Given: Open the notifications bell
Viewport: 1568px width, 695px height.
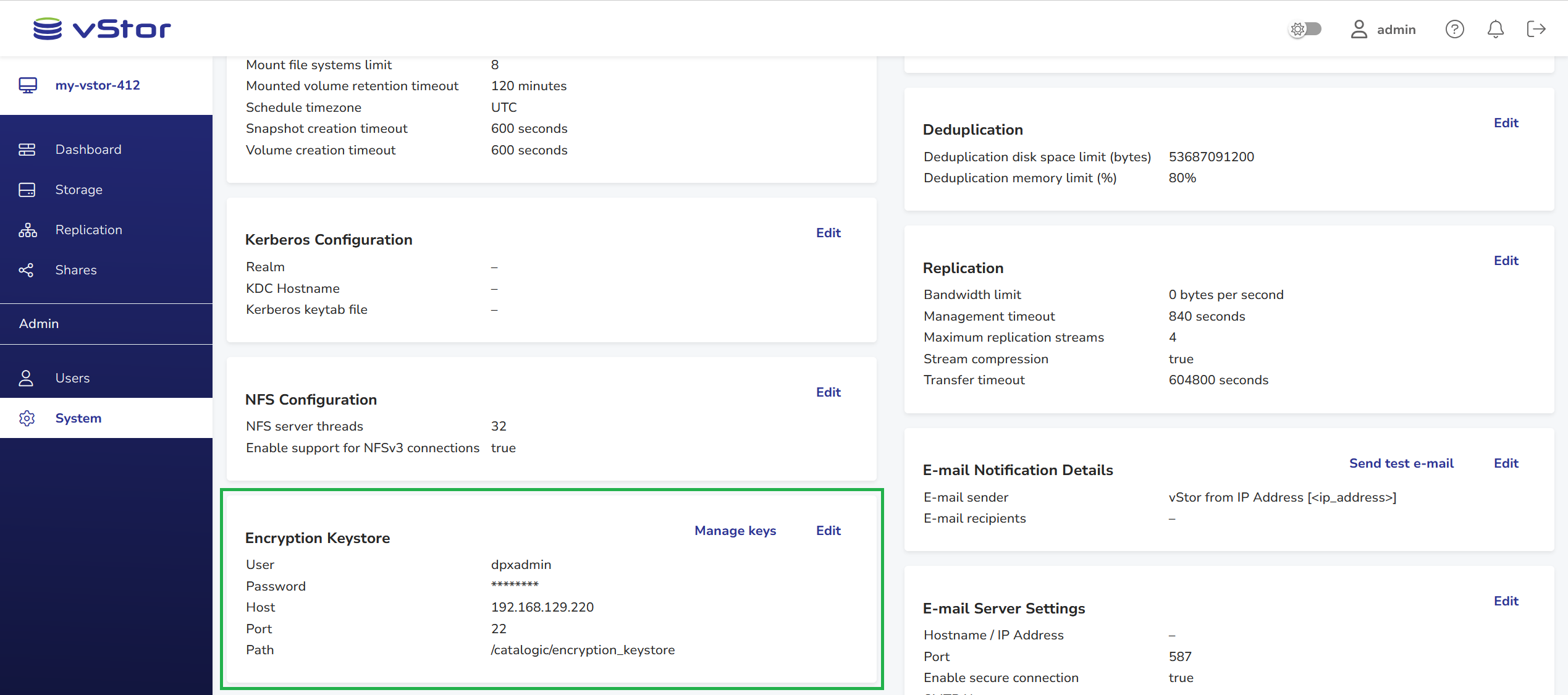Looking at the screenshot, I should pyautogui.click(x=1495, y=29).
